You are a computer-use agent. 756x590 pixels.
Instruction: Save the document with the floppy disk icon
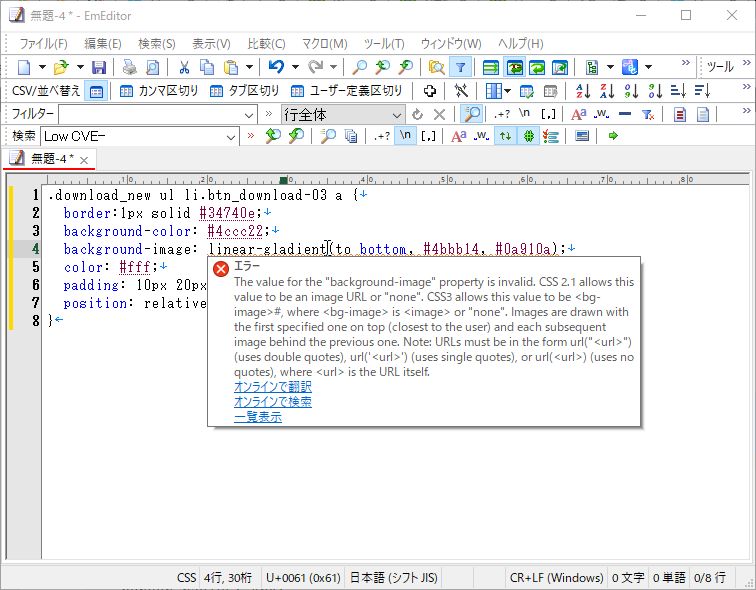coord(99,67)
